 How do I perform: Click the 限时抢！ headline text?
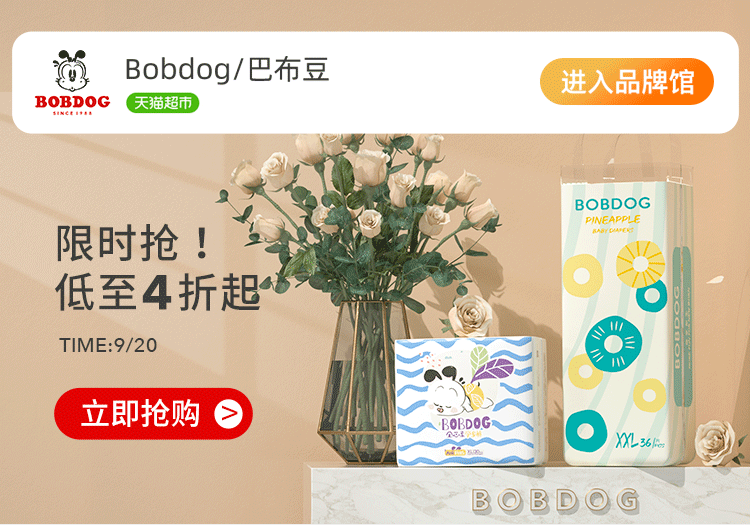tap(134, 243)
